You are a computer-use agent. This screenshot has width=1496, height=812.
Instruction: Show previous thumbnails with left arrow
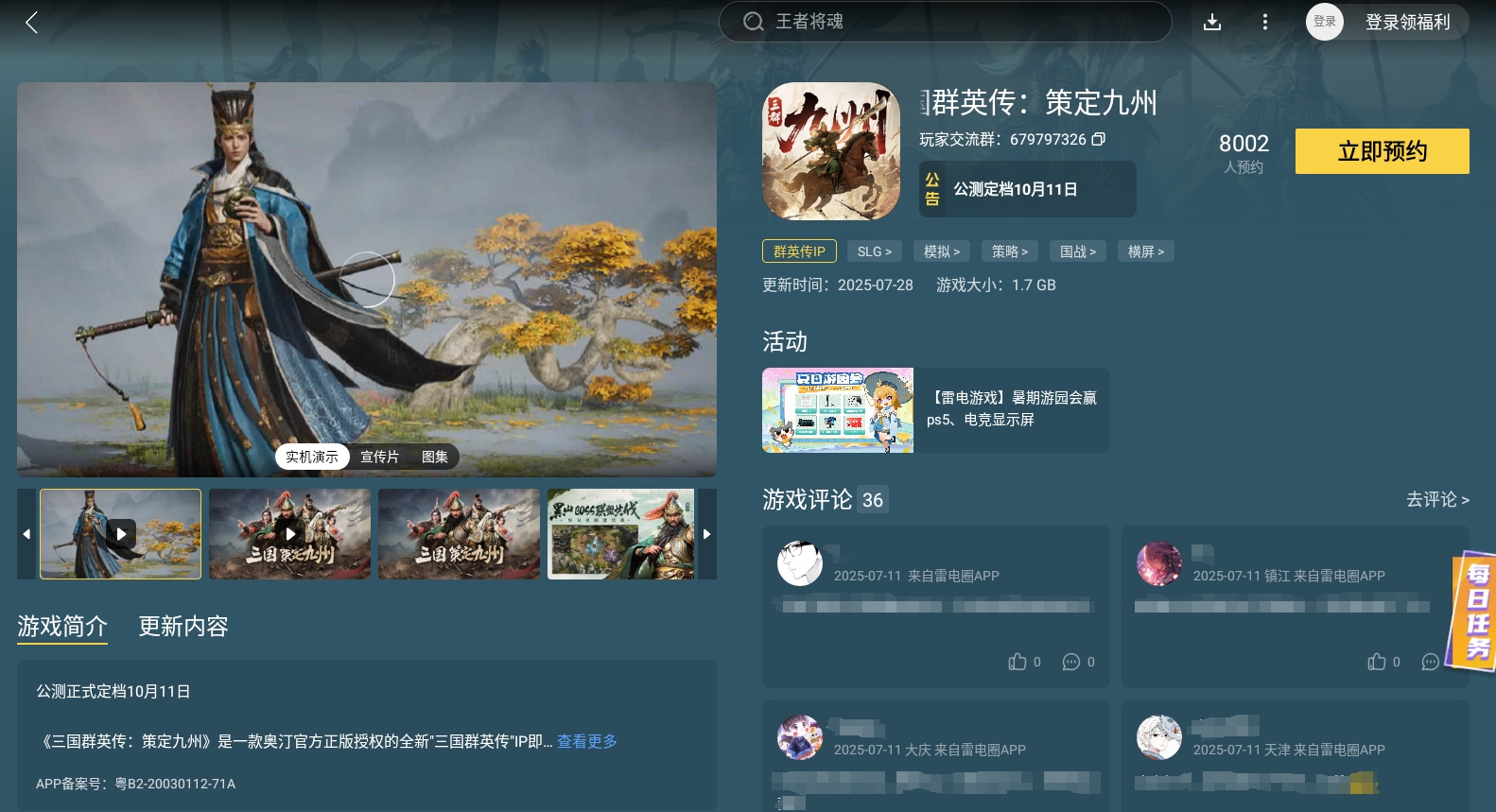point(26,534)
